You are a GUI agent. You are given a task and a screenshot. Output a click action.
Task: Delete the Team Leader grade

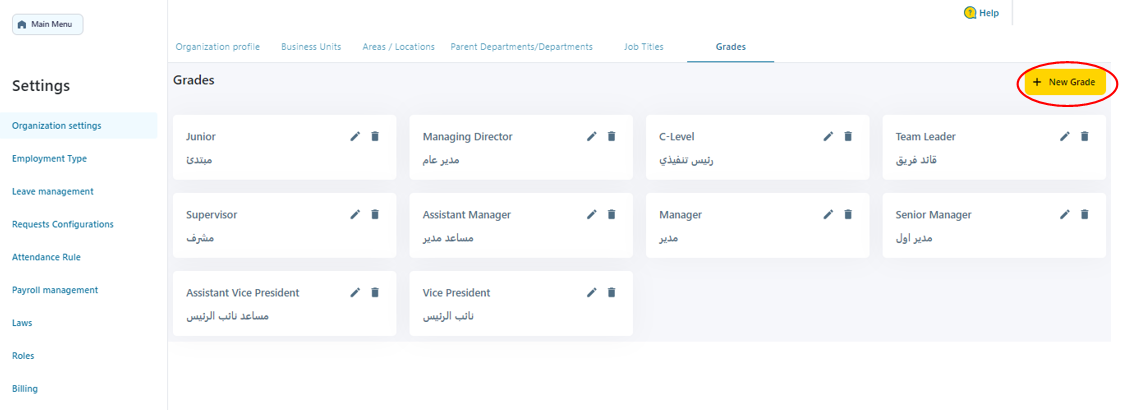[x=1085, y=137]
